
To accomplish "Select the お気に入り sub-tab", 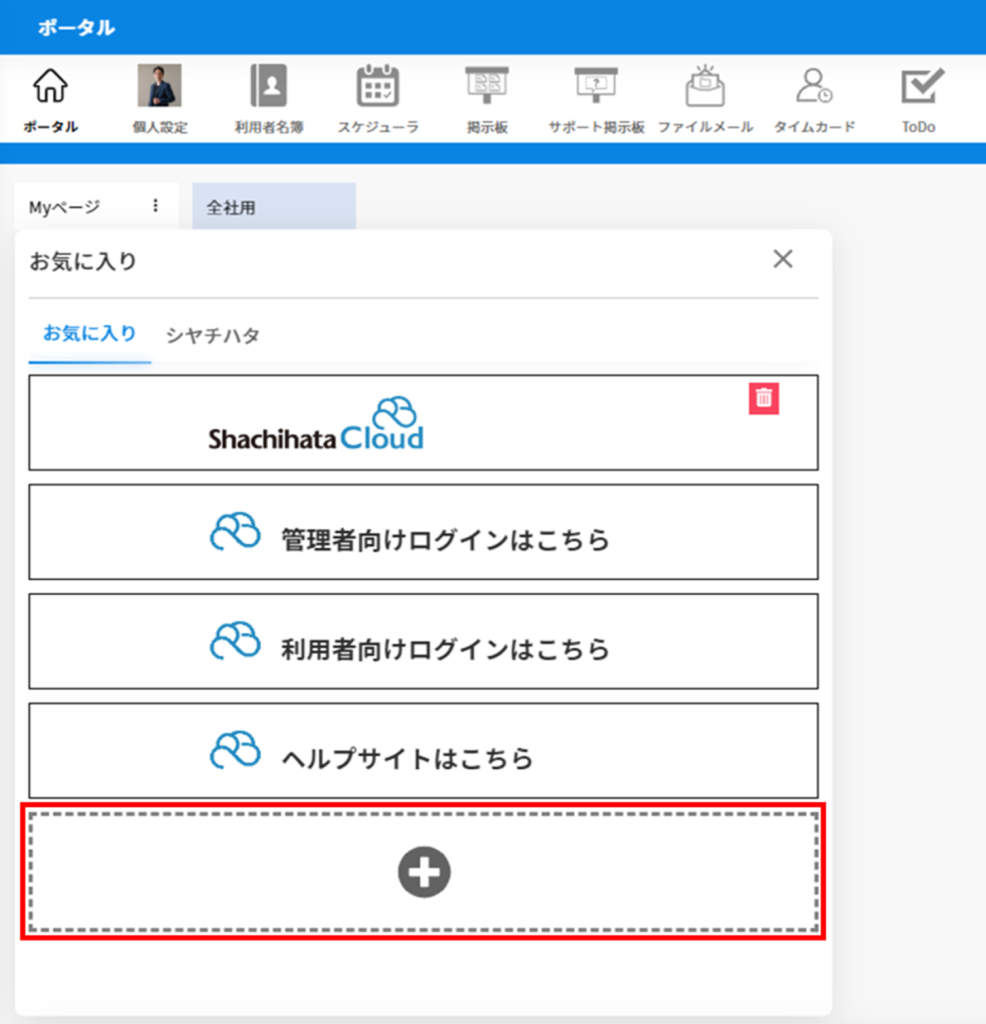I will pos(89,334).
